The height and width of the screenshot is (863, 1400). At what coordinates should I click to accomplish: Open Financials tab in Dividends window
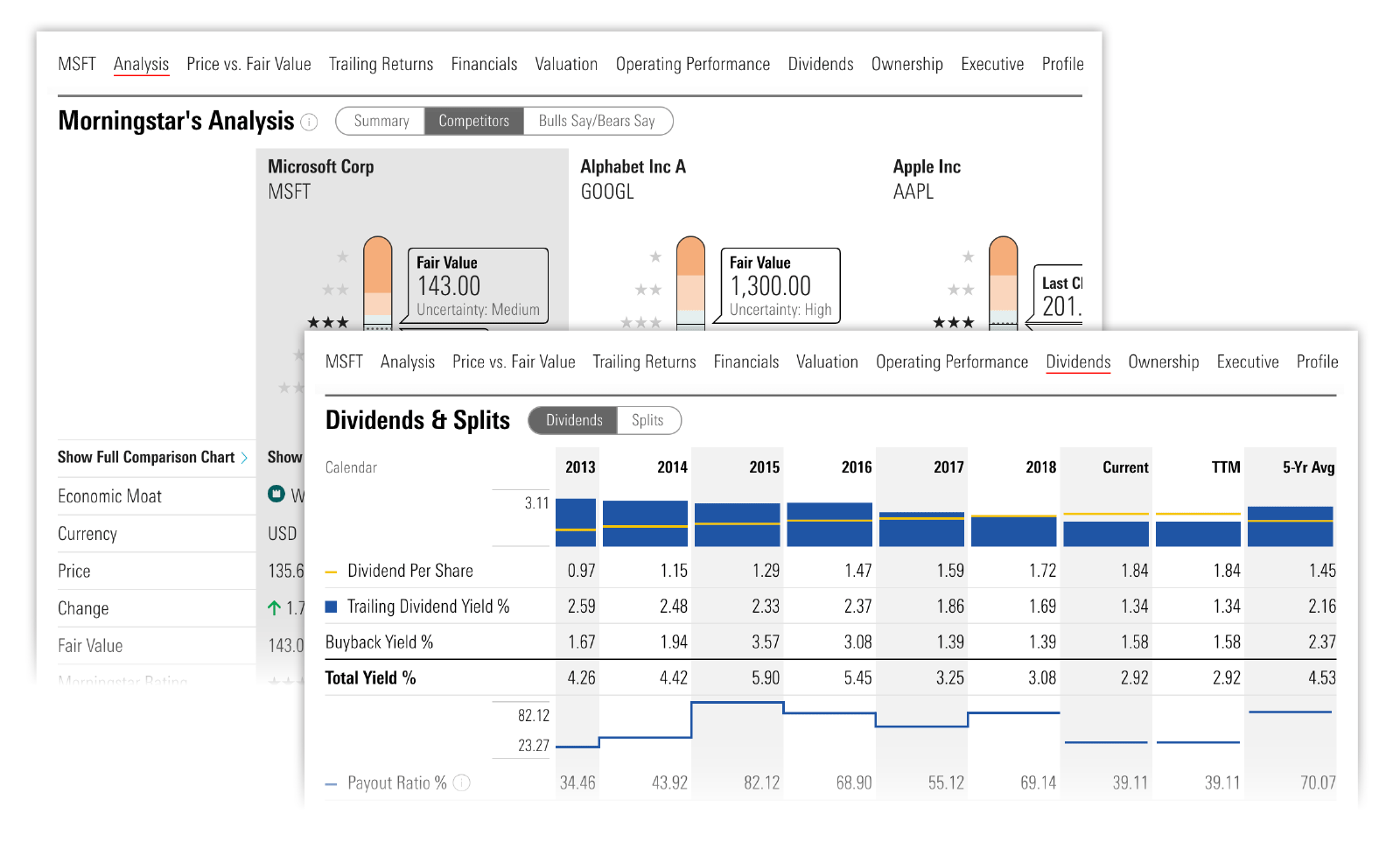(746, 361)
